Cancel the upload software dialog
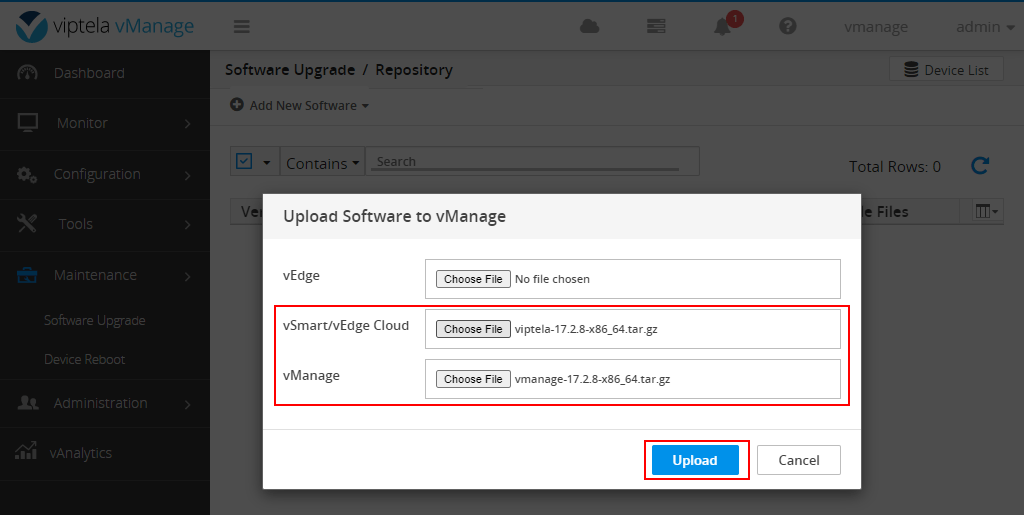 click(x=798, y=460)
